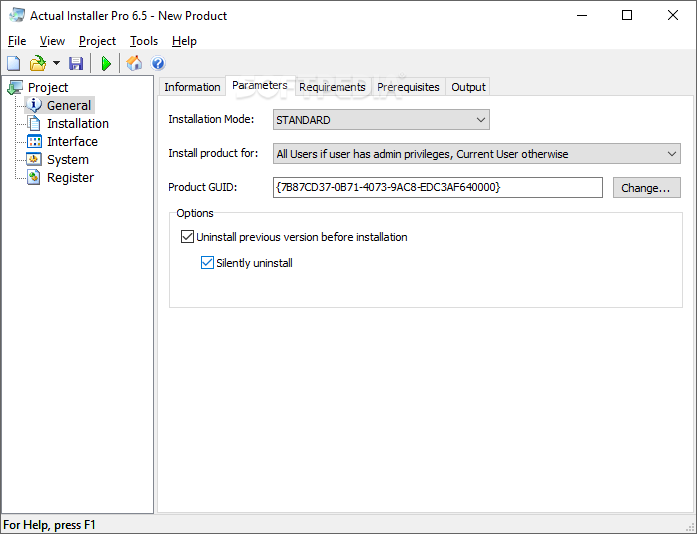Switch to the Parameters tab

point(260,85)
